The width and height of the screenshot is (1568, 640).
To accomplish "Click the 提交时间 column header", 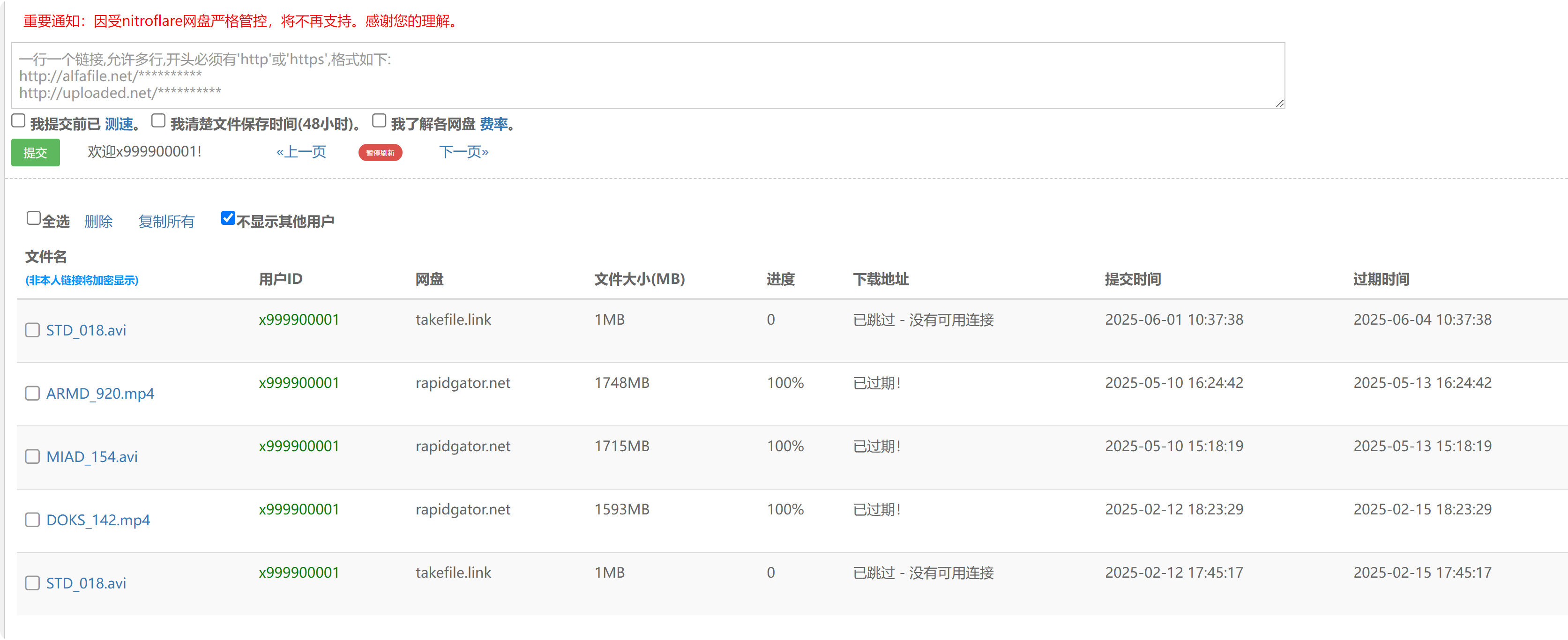I will tap(1133, 279).
